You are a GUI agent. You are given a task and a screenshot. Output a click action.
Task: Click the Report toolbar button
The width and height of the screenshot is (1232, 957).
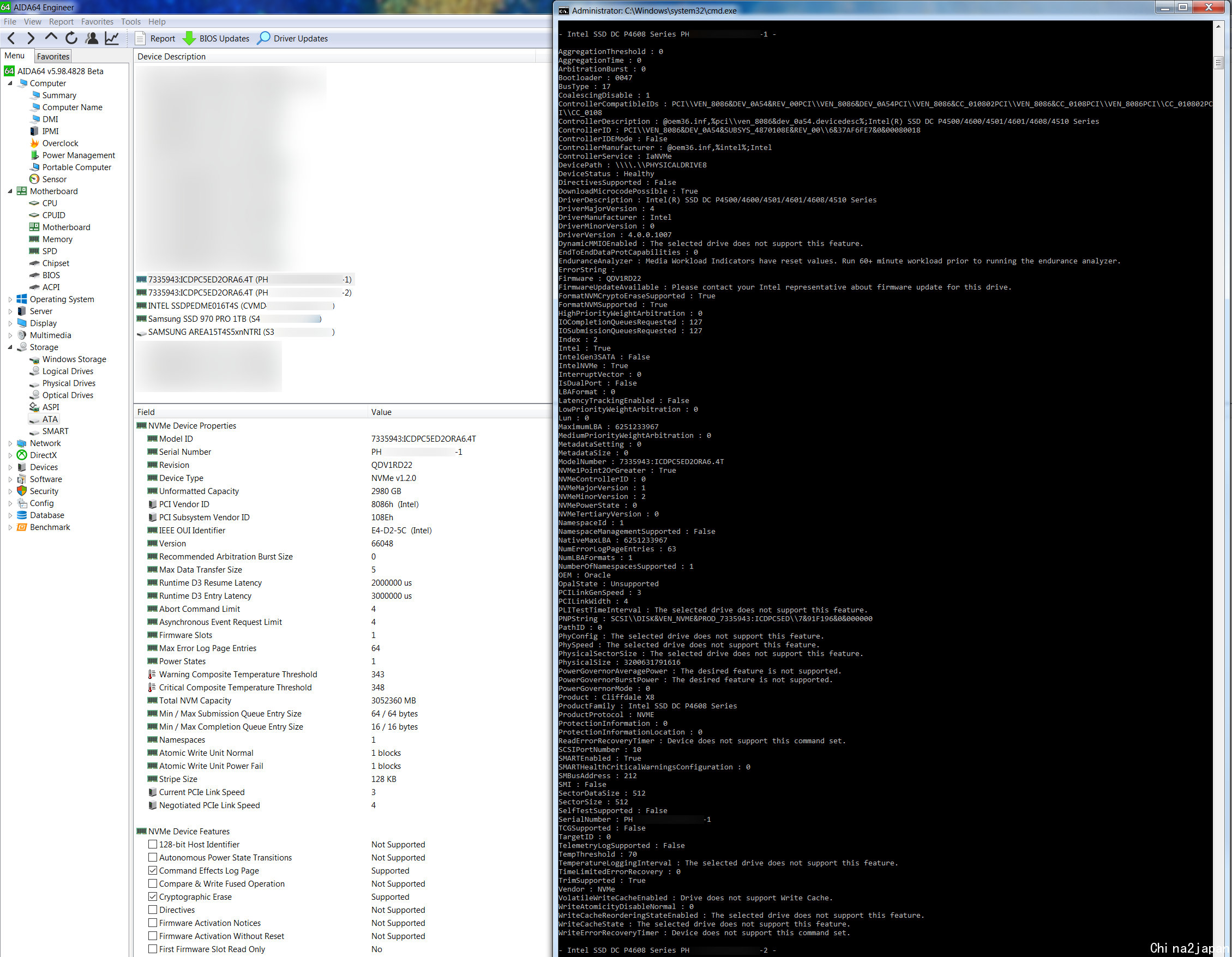(155, 38)
